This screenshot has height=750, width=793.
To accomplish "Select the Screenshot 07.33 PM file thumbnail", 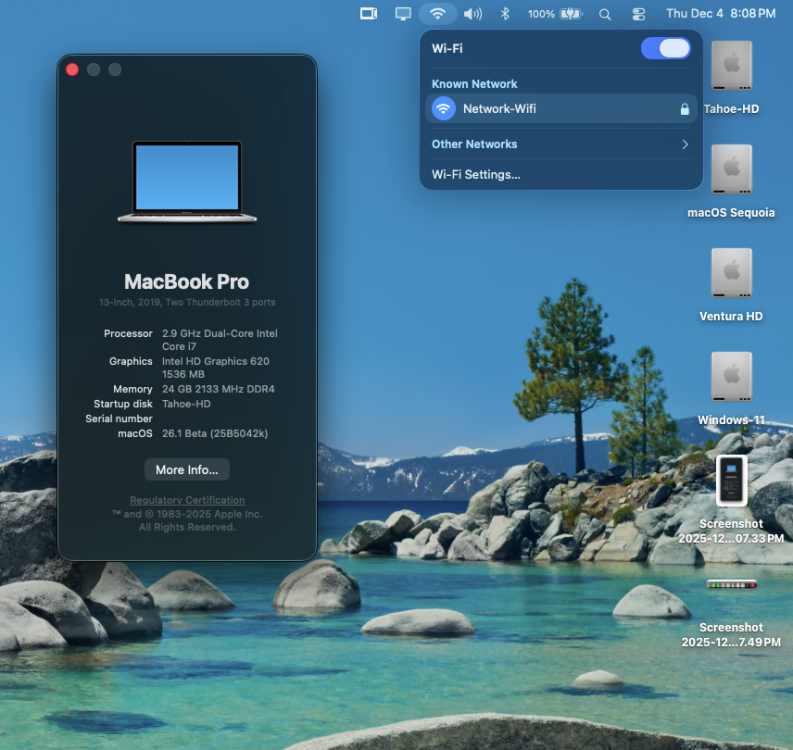I will coord(731,480).
